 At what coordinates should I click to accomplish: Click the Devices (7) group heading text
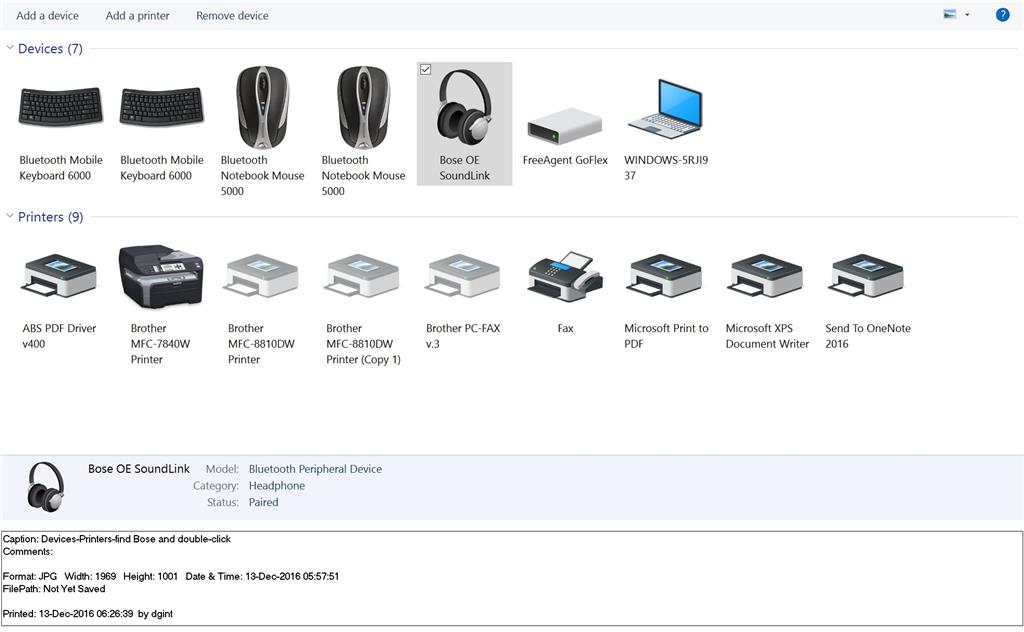tap(50, 49)
